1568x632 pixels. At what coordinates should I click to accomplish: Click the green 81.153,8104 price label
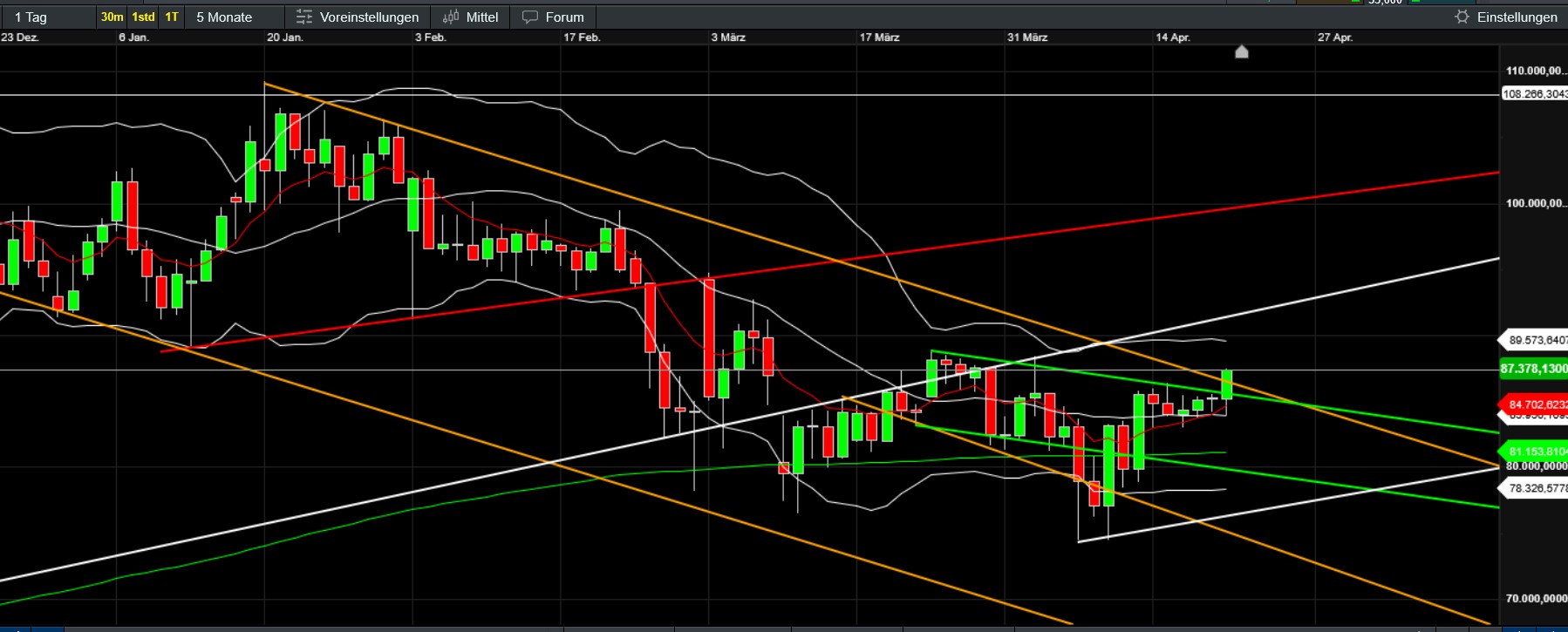click(x=1534, y=452)
